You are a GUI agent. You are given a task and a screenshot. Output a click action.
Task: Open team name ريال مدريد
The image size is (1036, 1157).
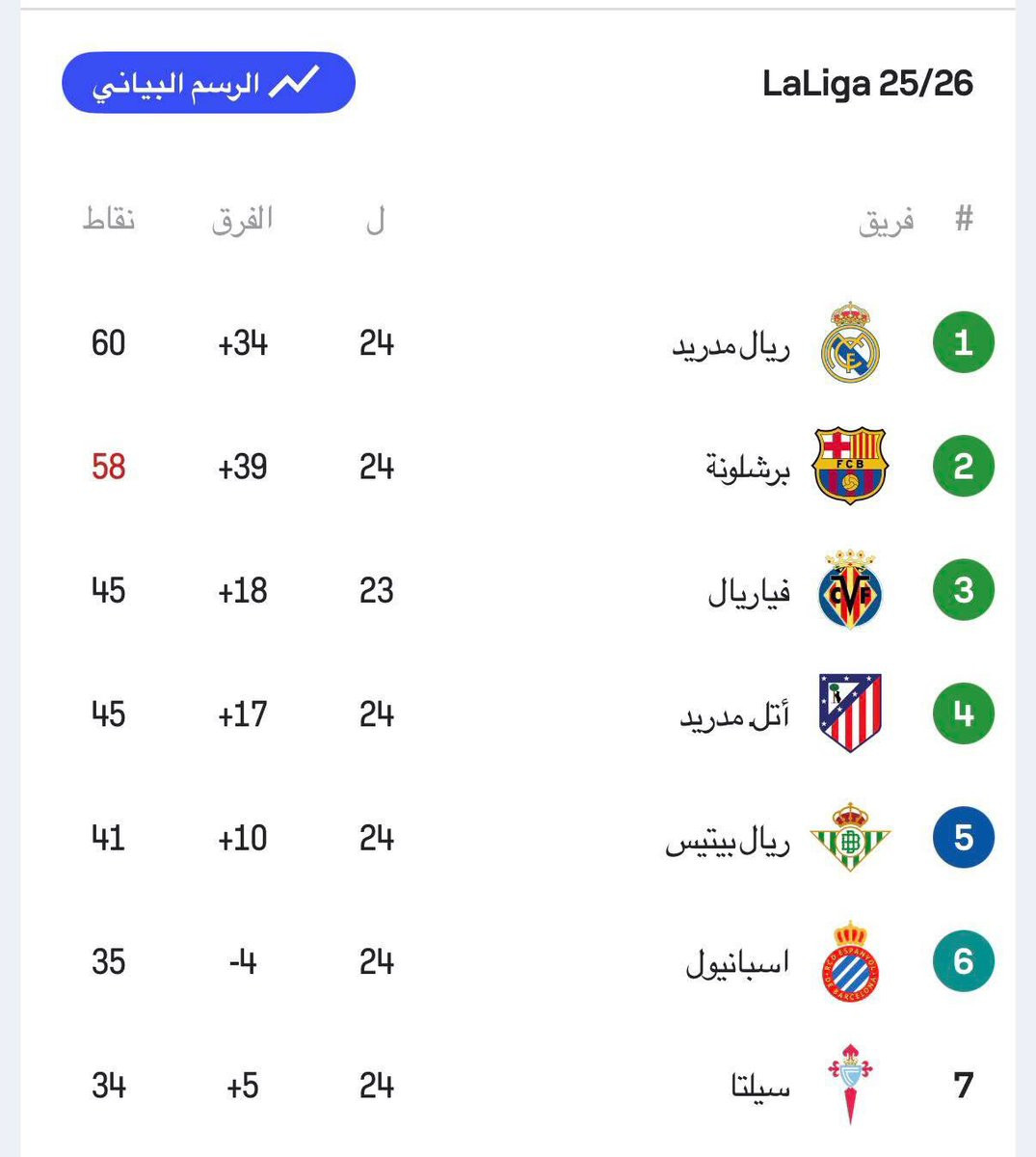point(731,345)
